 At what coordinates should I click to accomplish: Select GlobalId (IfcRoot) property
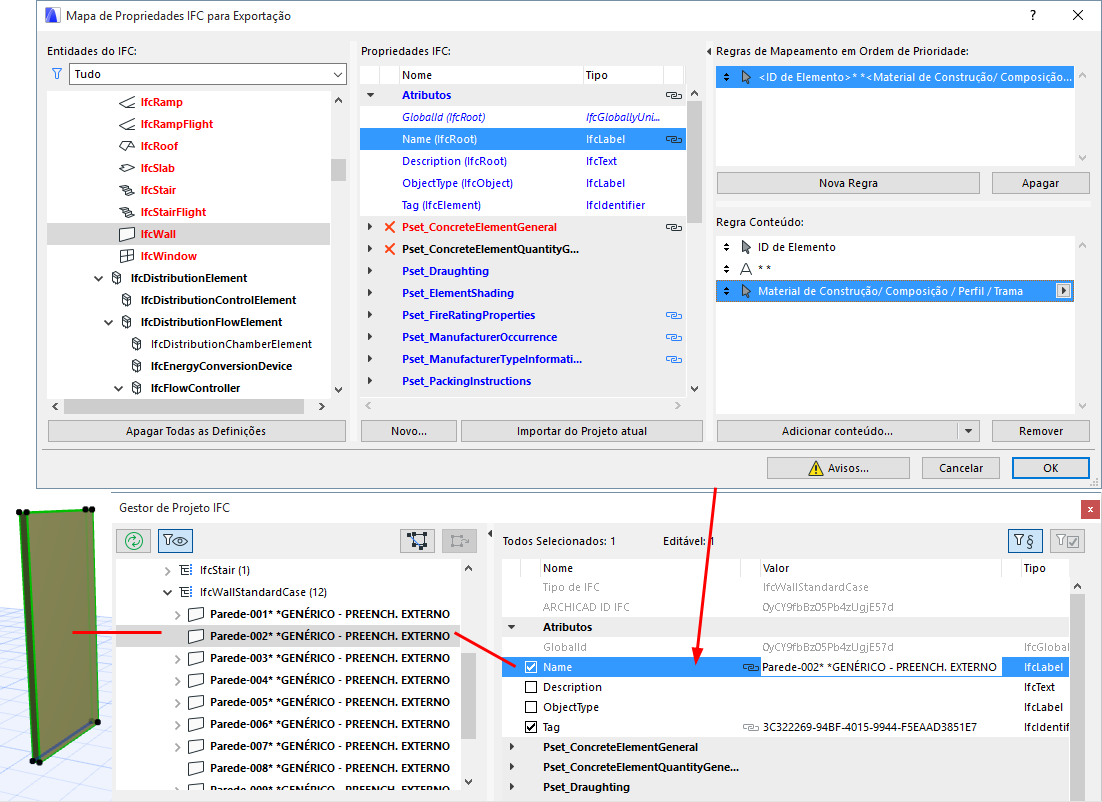[x=443, y=117]
